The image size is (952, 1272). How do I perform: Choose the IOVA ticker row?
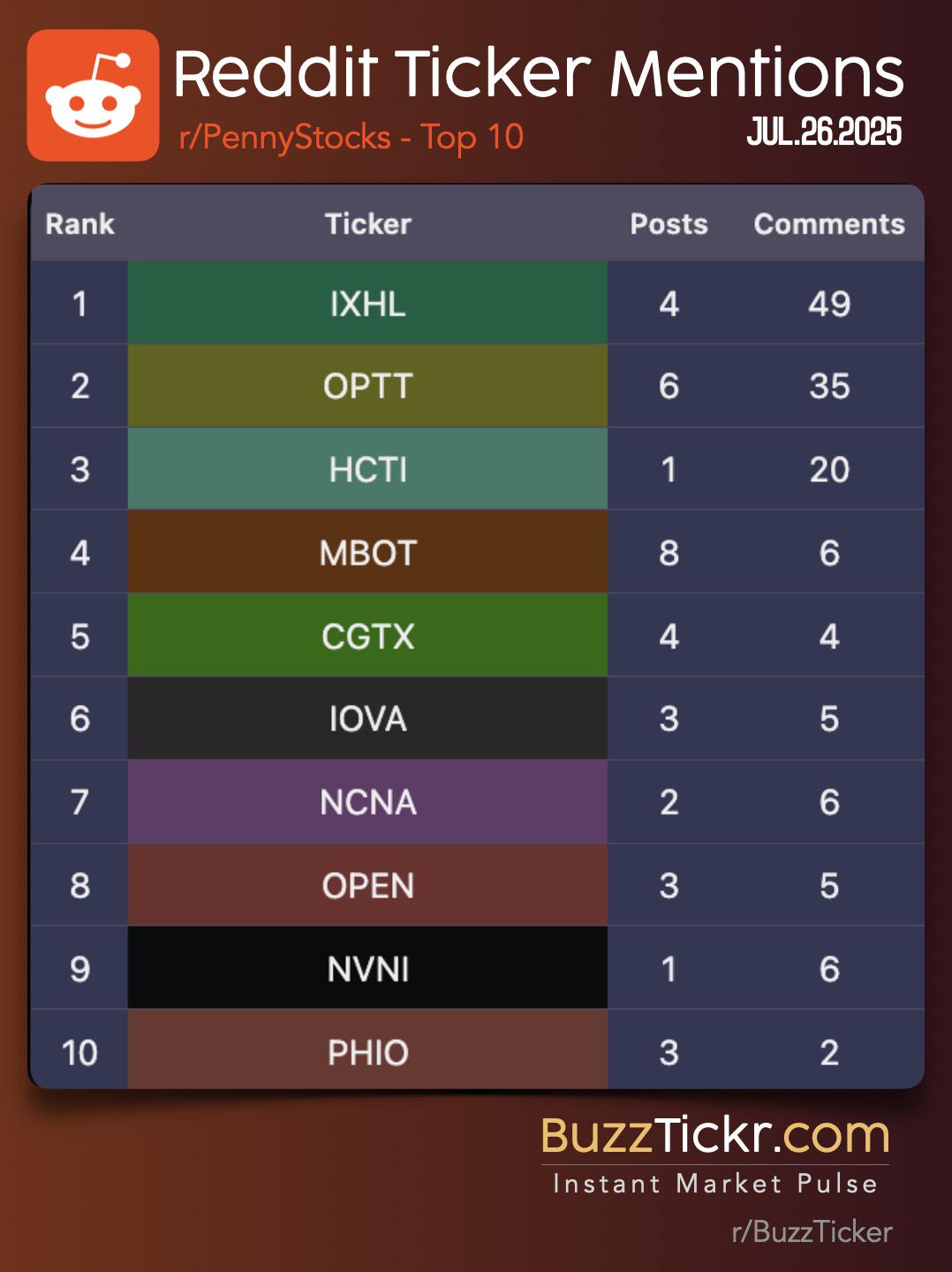[478, 718]
